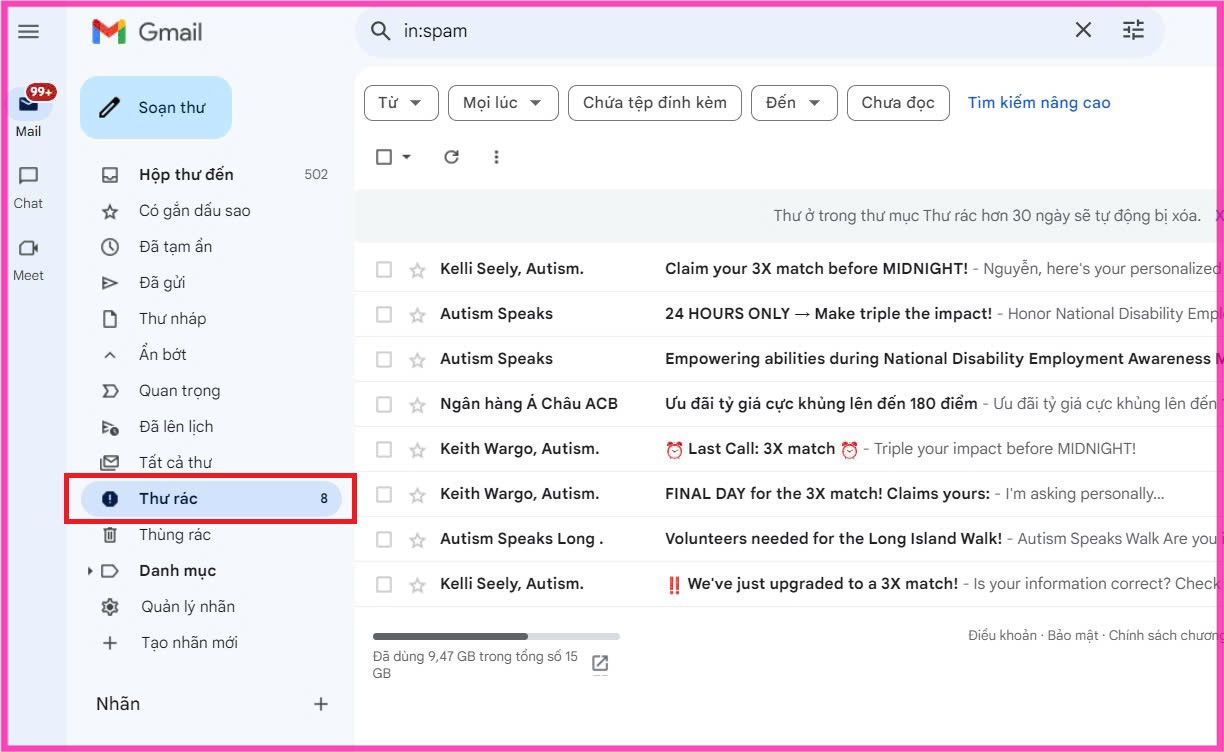Viewport: 1224px width, 752px height.
Task: Check the 'FINAL DAY for the 3X match' email
Action: 384,495
